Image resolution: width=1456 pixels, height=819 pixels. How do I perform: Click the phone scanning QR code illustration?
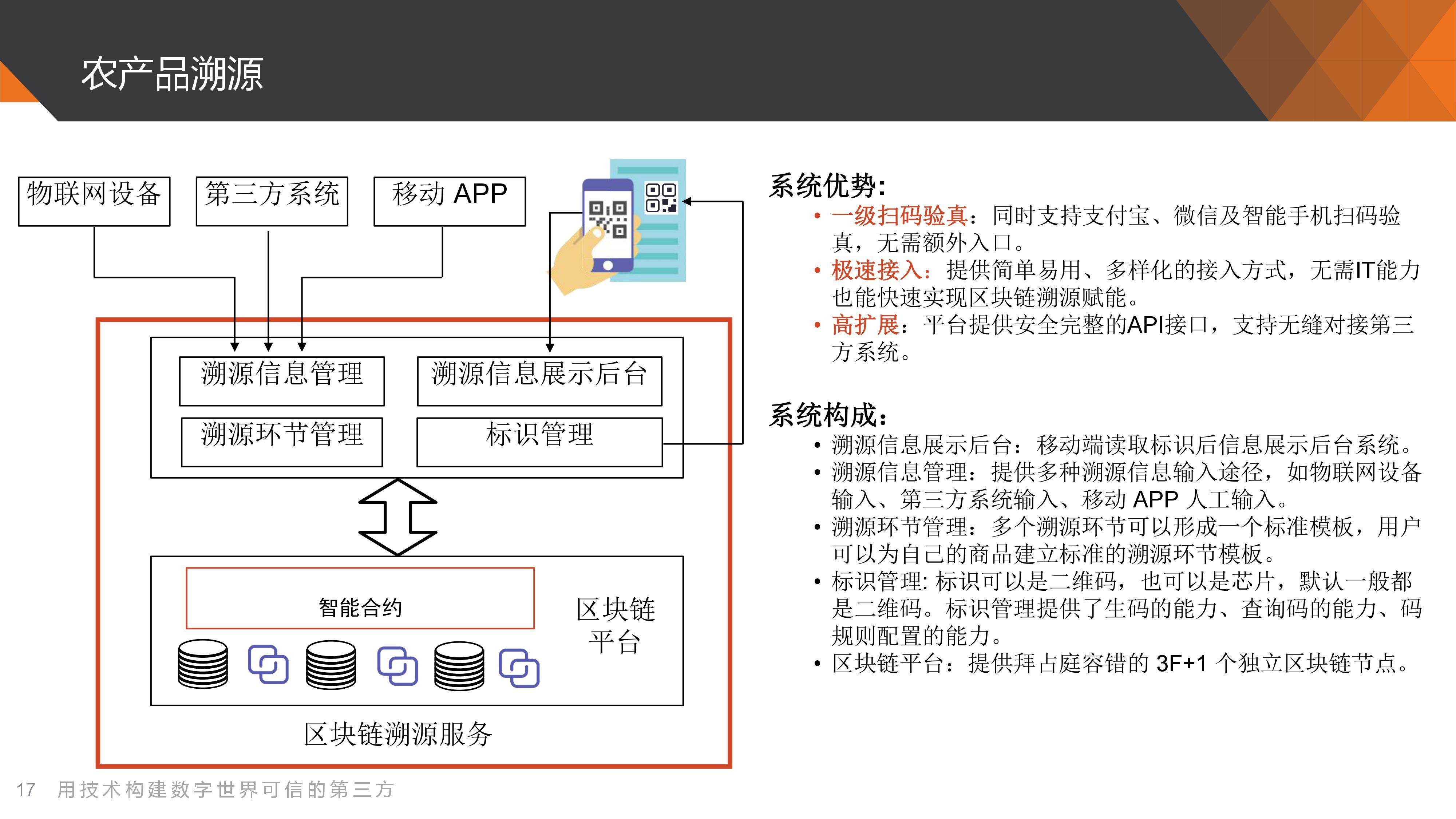click(617, 227)
